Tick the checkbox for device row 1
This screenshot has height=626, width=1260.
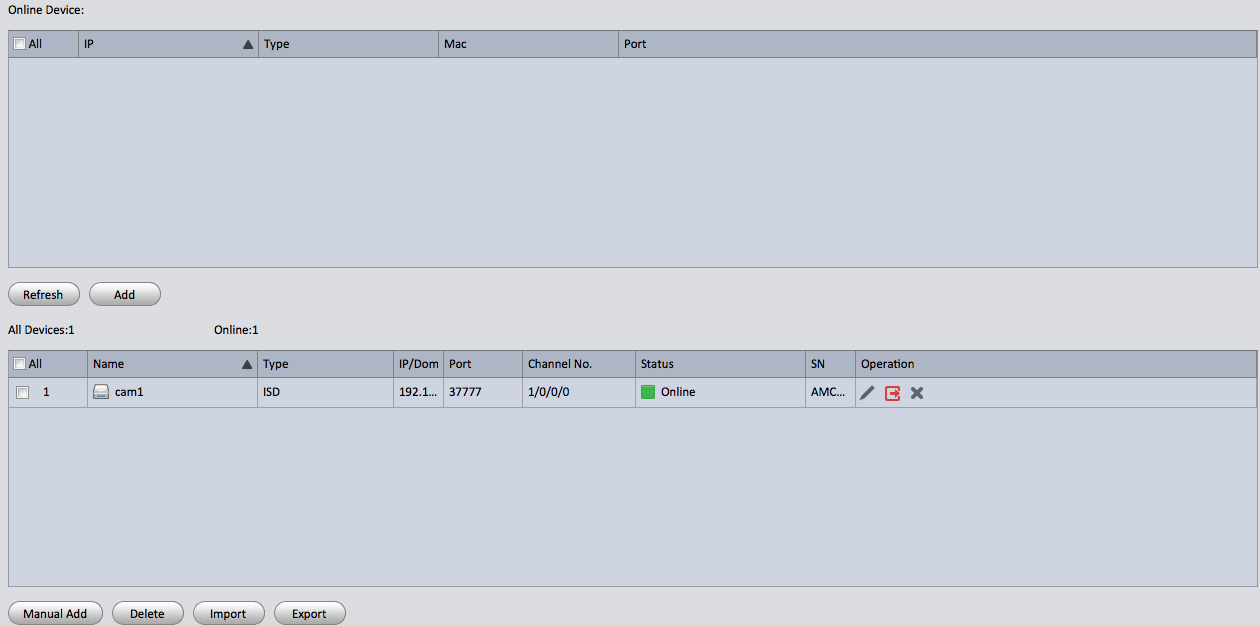22,393
